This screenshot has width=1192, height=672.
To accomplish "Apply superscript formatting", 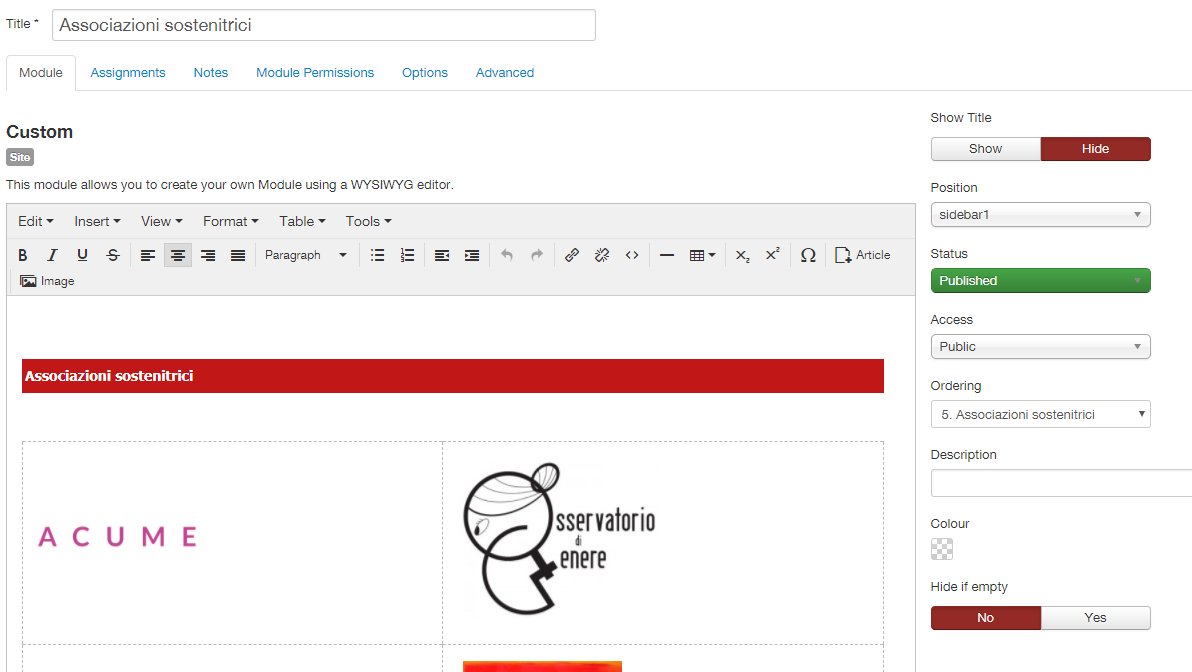I will pyautogui.click(x=772, y=255).
